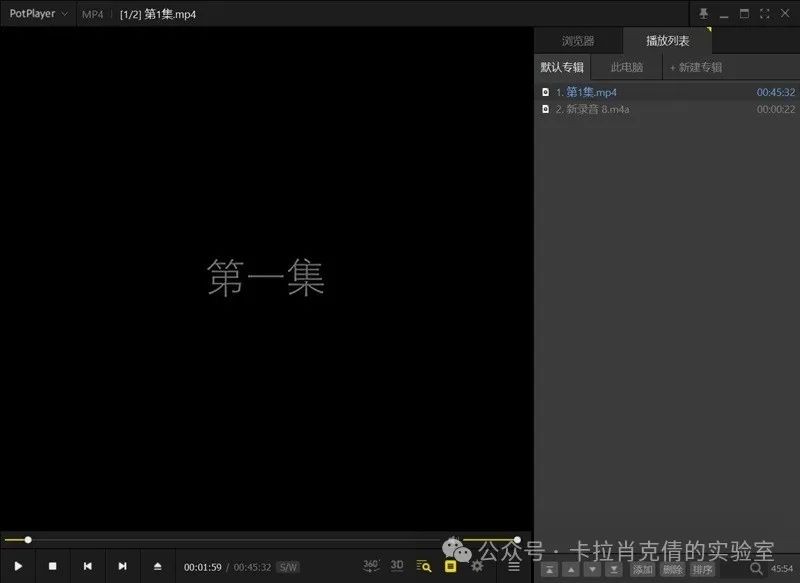Click the Stop playback icon

(x=52, y=567)
